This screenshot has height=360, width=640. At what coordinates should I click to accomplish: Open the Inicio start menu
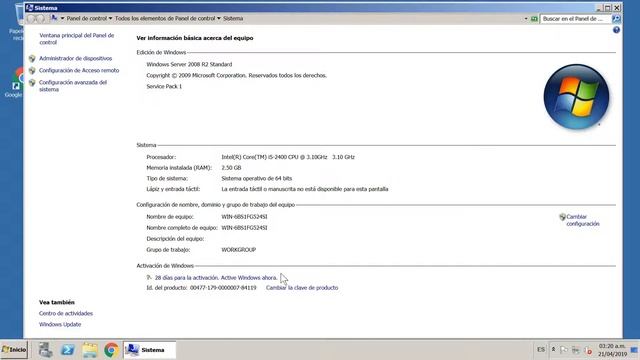point(14,350)
